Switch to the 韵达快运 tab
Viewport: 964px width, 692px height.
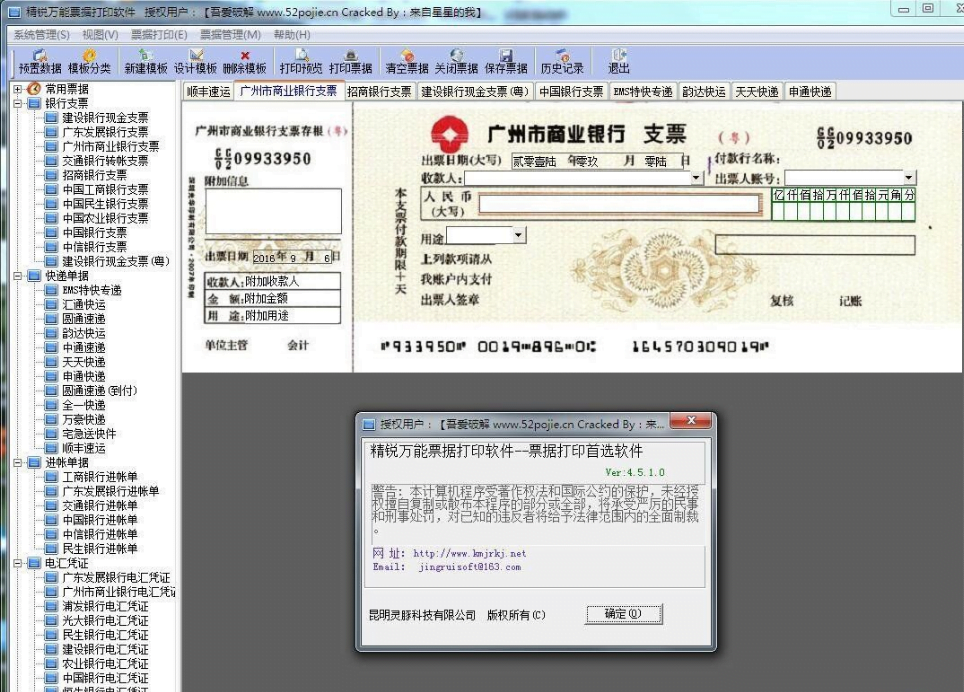704,92
